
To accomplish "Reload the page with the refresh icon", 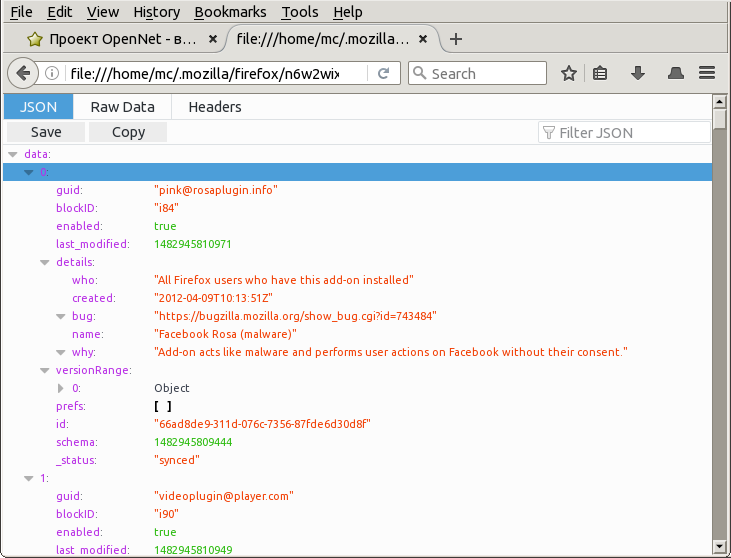I will point(383,73).
